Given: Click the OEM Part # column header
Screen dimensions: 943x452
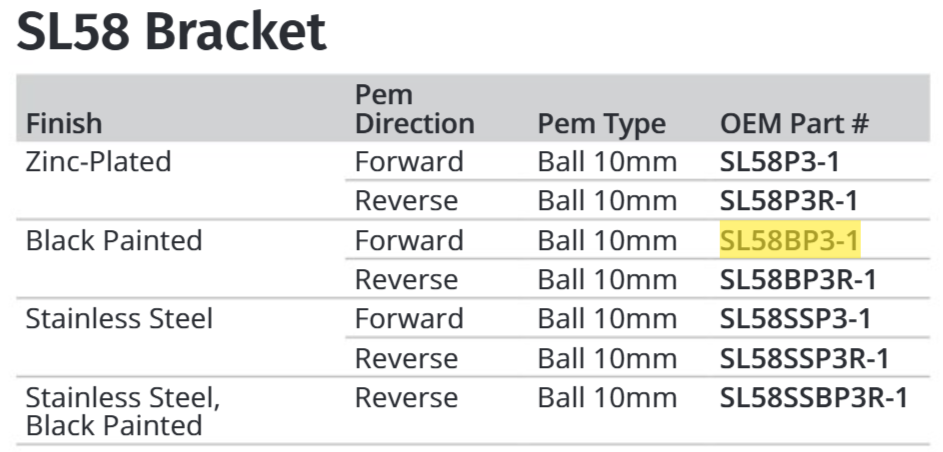Looking at the screenshot, I should pyautogui.click(x=794, y=123).
